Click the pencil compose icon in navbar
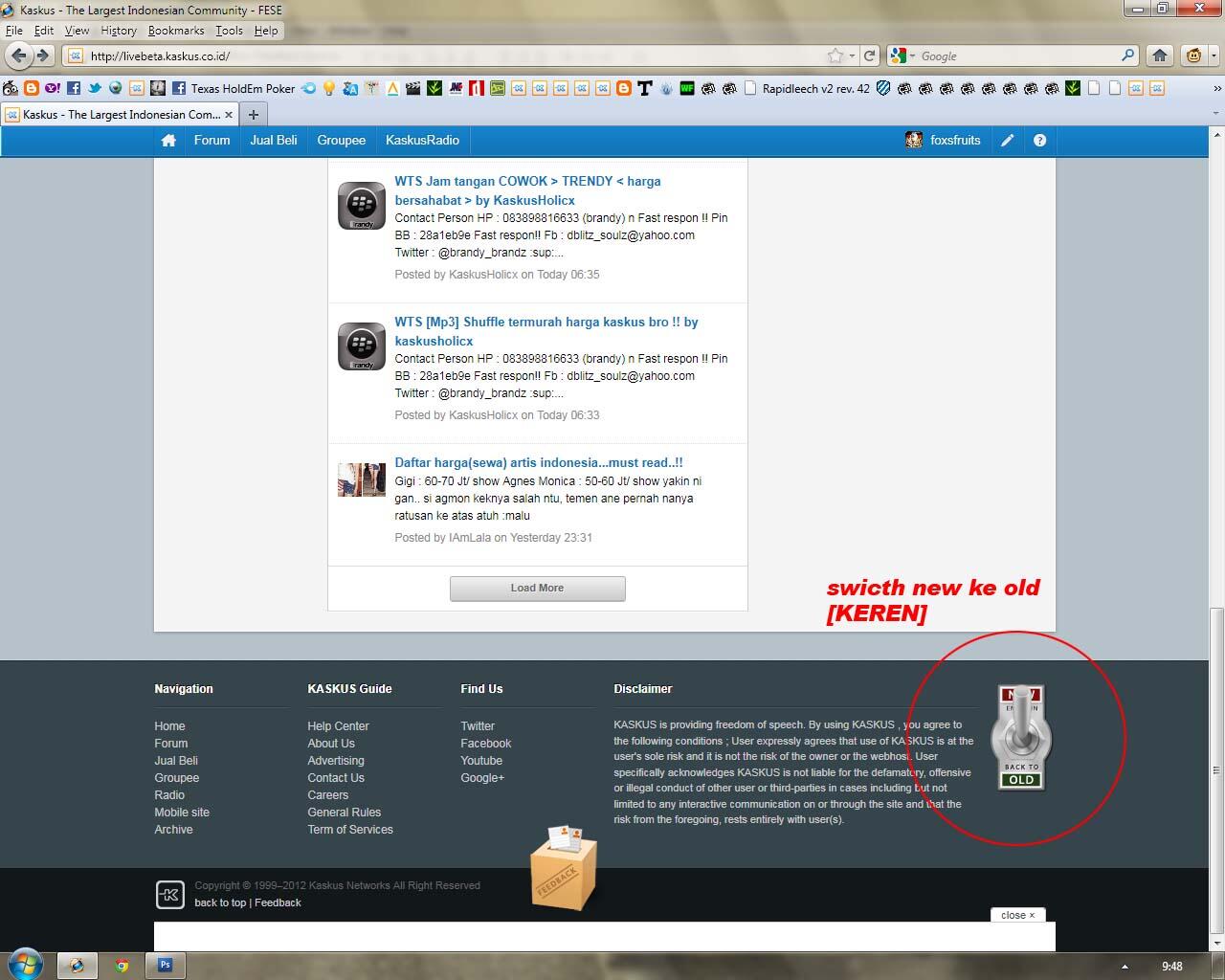This screenshot has width=1225, height=980. pos(1008,141)
